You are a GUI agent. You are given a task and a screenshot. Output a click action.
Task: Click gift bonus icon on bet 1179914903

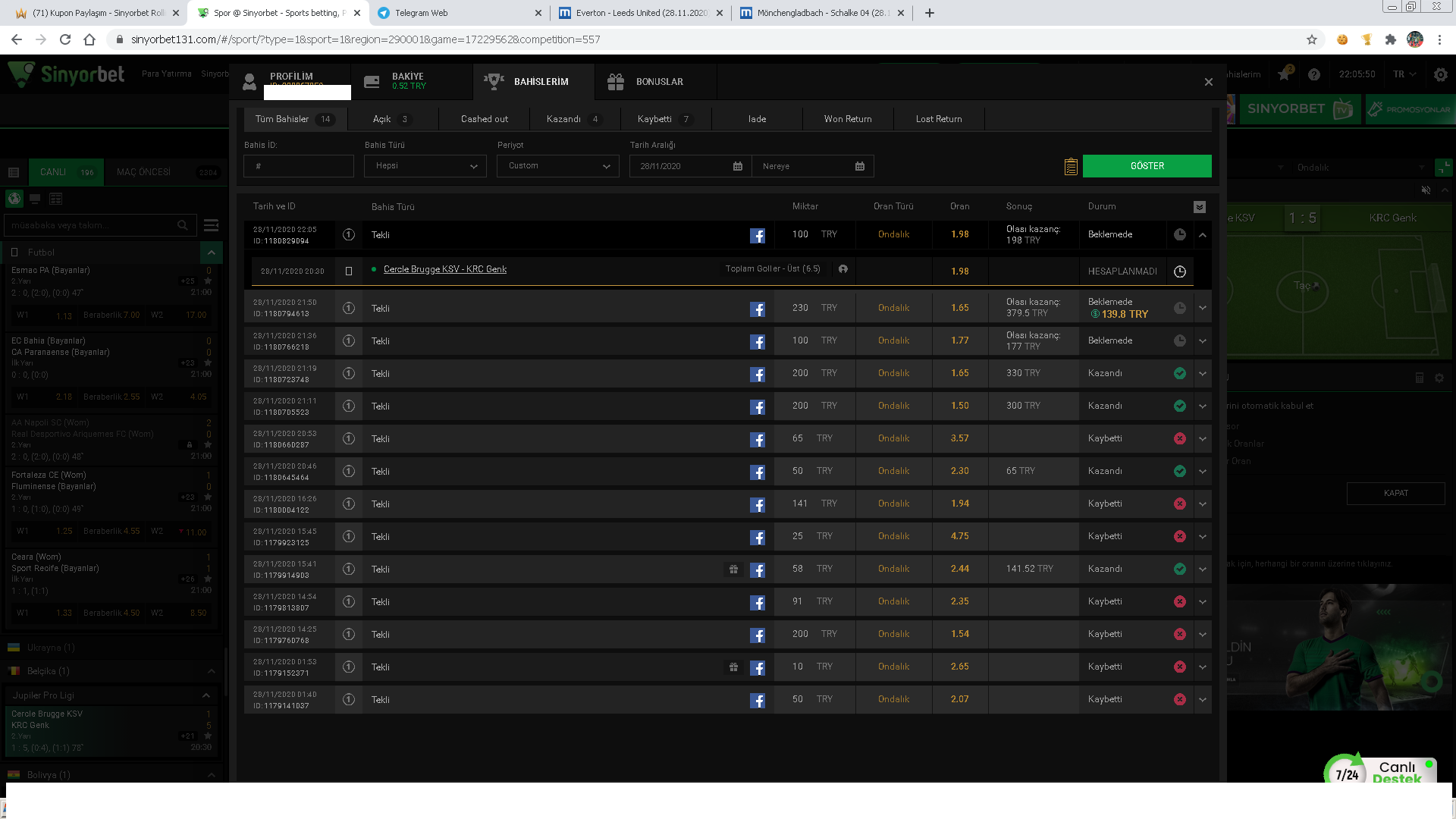pos(733,570)
